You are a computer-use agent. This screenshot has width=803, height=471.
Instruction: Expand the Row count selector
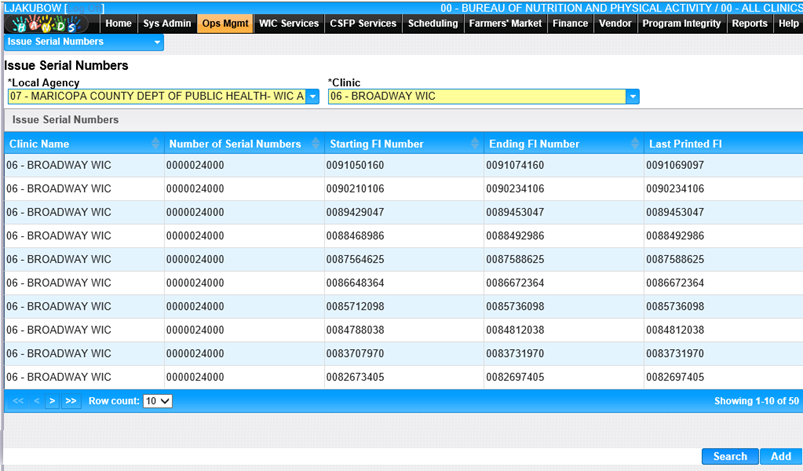pyautogui.click(x=157, y=401)
